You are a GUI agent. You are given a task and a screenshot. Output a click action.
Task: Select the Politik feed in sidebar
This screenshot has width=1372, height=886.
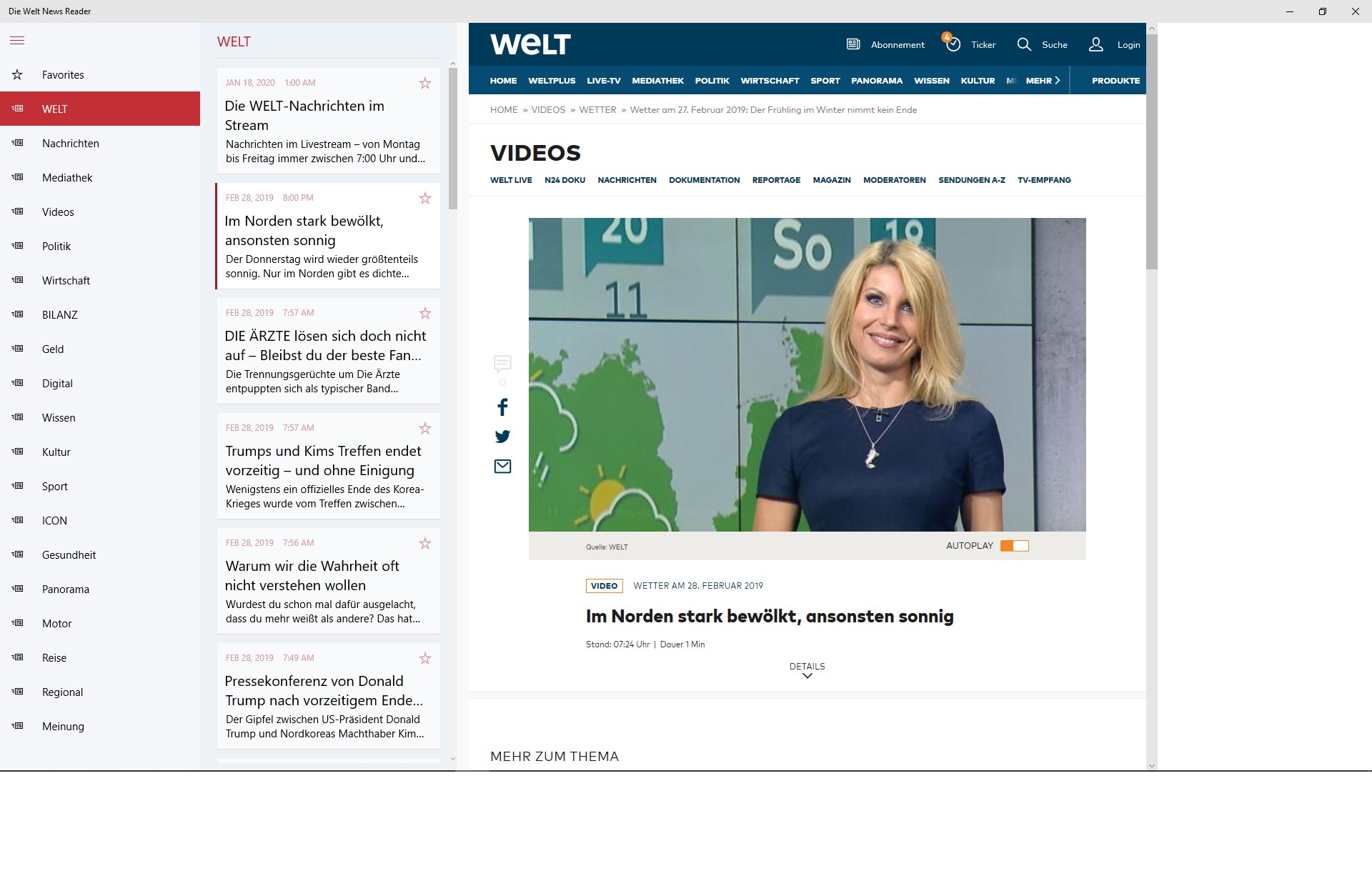pos(56,247)
